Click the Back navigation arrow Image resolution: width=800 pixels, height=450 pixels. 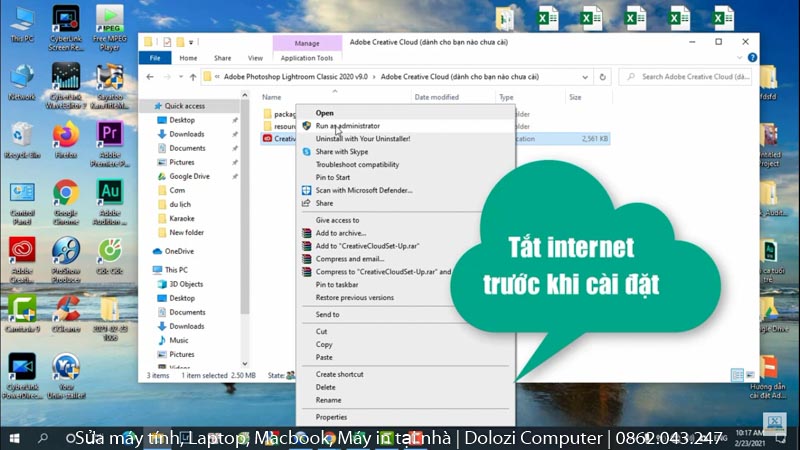(x=150, y=76)
